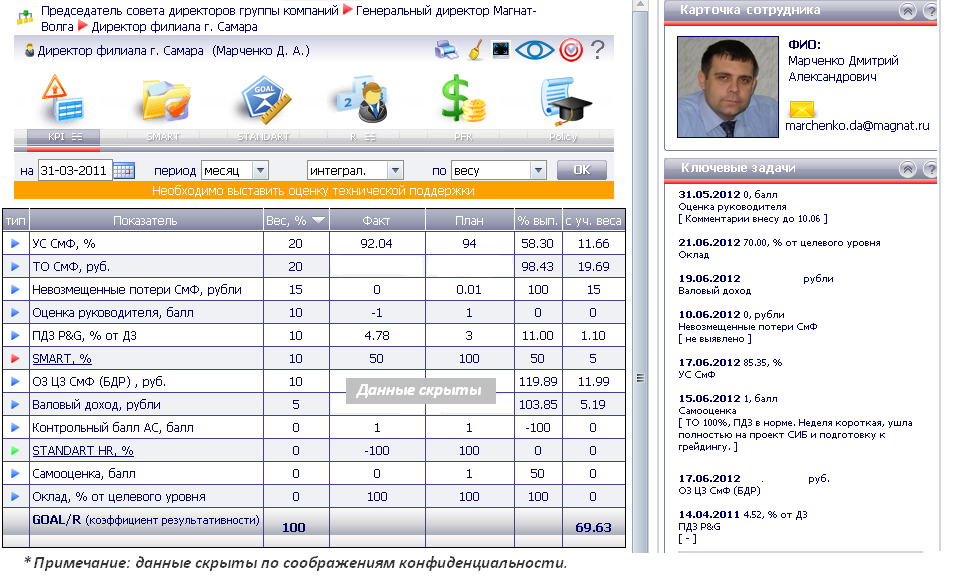This screenshot has height=577, width=962.
Task: Click the dark screen monitor icon
Action: 501,50
